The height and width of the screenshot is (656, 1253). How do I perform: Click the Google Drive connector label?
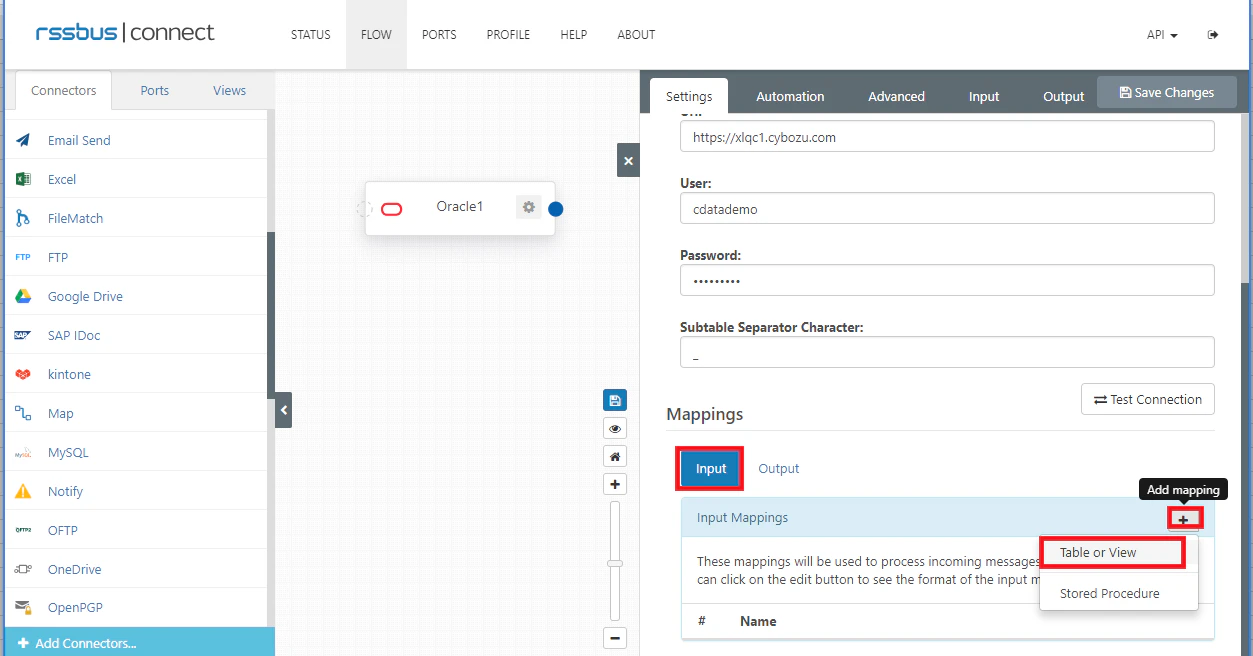coord(85,296)
